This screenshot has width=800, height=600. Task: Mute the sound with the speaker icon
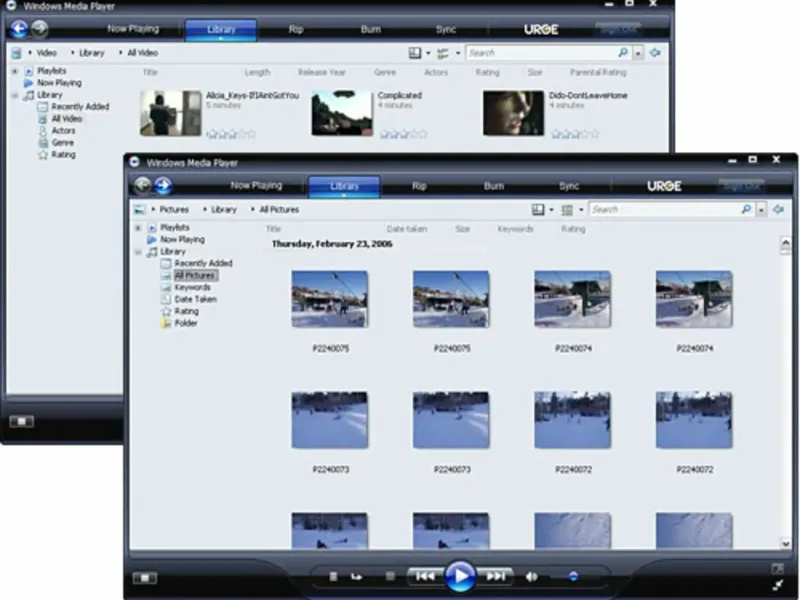click(532, 577)
